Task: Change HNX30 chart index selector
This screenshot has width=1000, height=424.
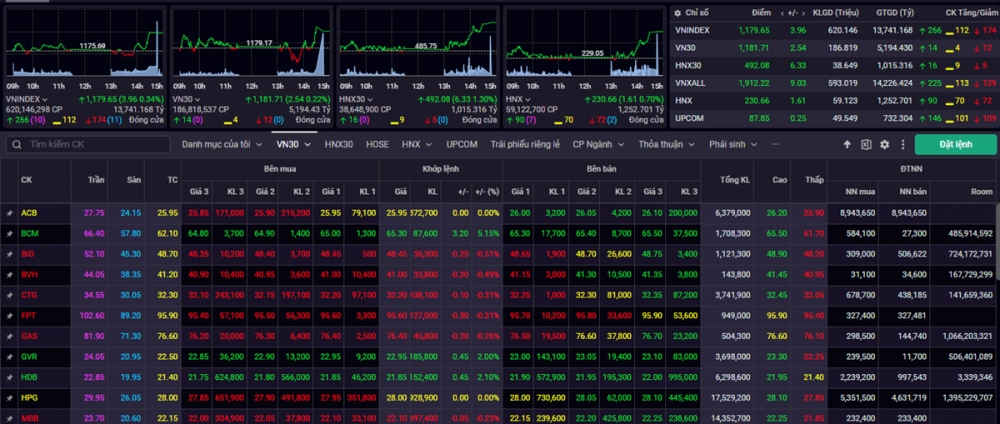Action: [356, 99]
